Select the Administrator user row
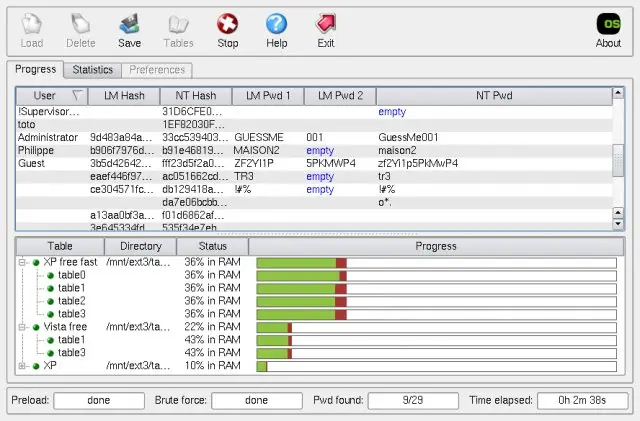Image resolution: width=640 pixels, height=421 pixels. point(314,138)
